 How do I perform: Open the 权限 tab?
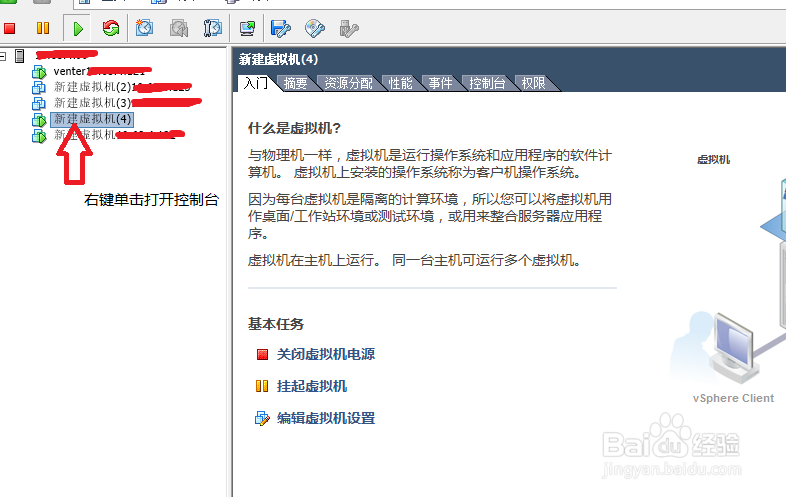(x=533, y=83)
